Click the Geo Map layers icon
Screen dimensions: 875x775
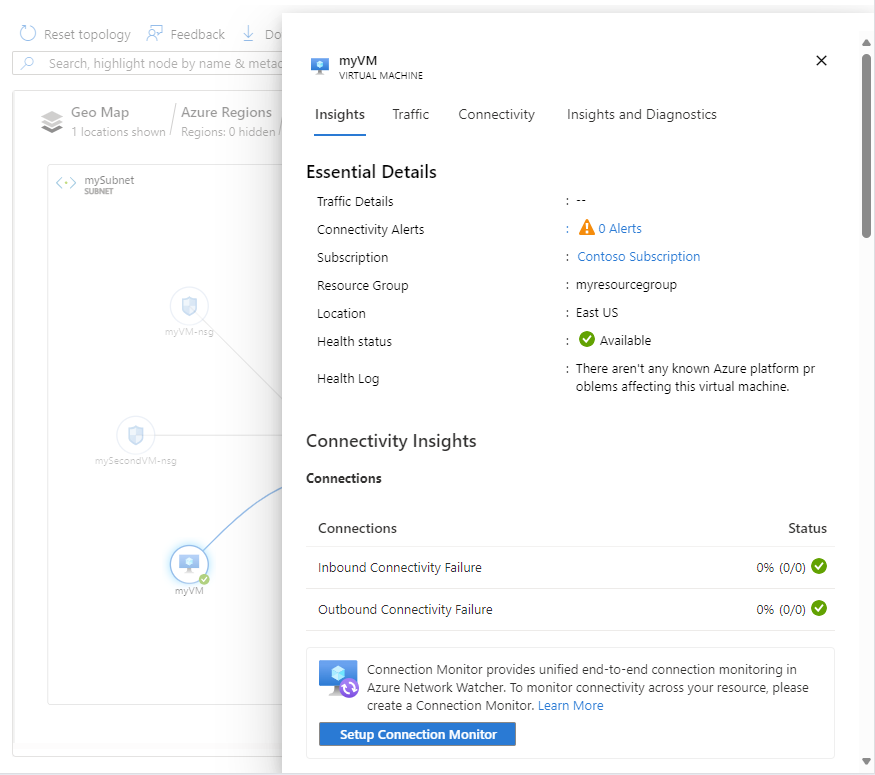pyautogui.click(x=52, y=122)
